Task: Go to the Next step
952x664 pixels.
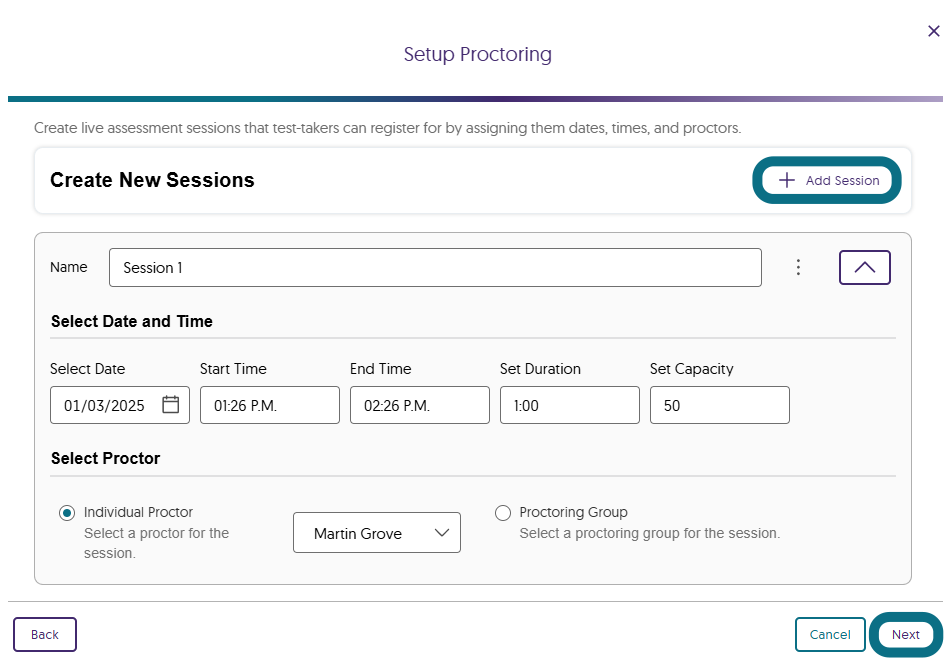Action: [x=905, y=634]
